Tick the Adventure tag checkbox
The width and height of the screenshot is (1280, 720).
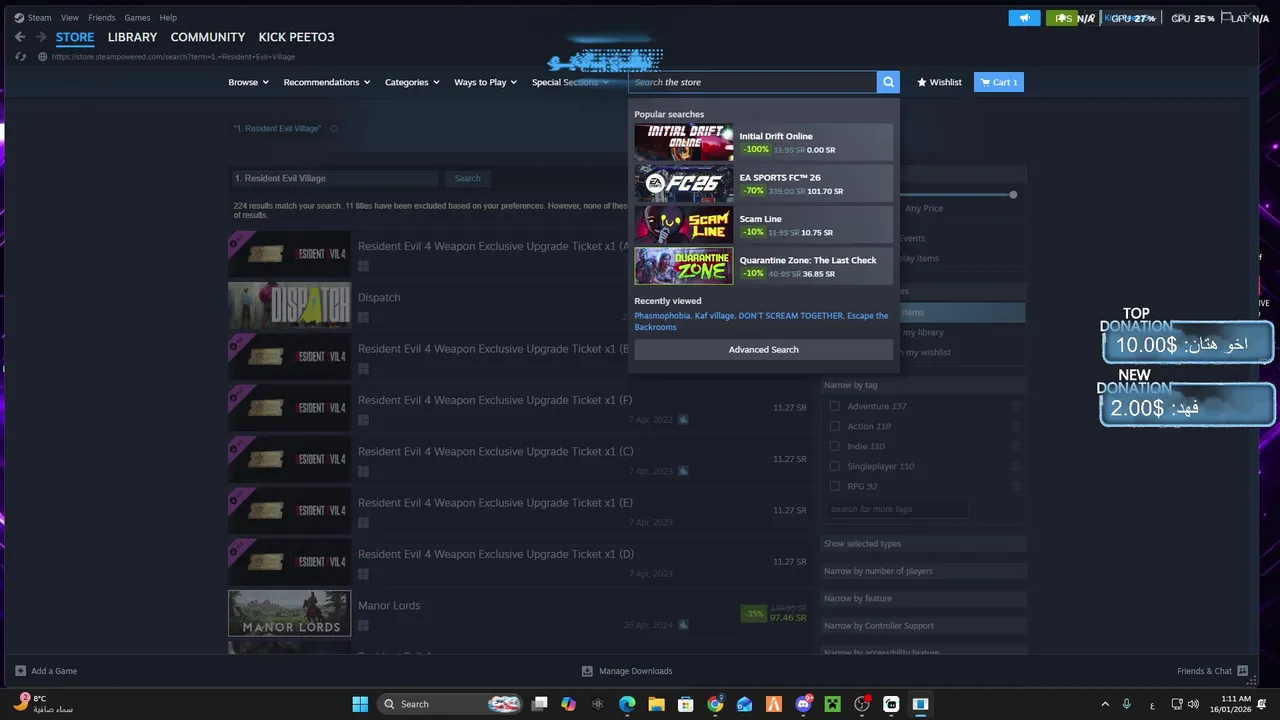tap(835, 406)
